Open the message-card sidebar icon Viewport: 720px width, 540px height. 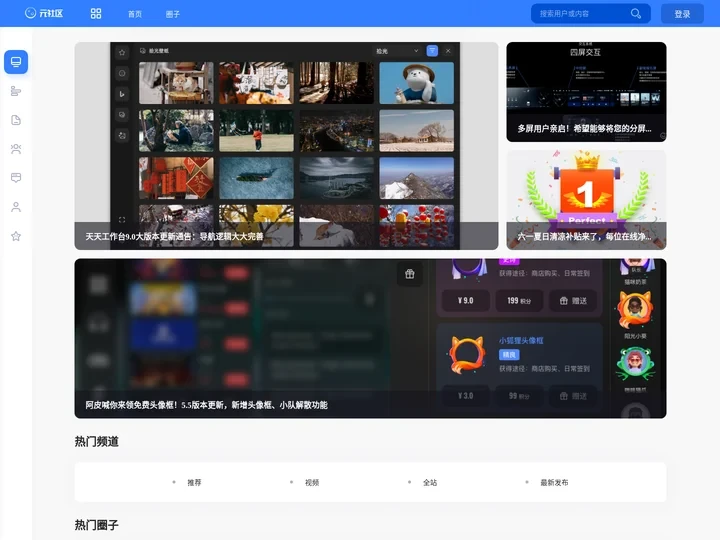click(16, 178)
